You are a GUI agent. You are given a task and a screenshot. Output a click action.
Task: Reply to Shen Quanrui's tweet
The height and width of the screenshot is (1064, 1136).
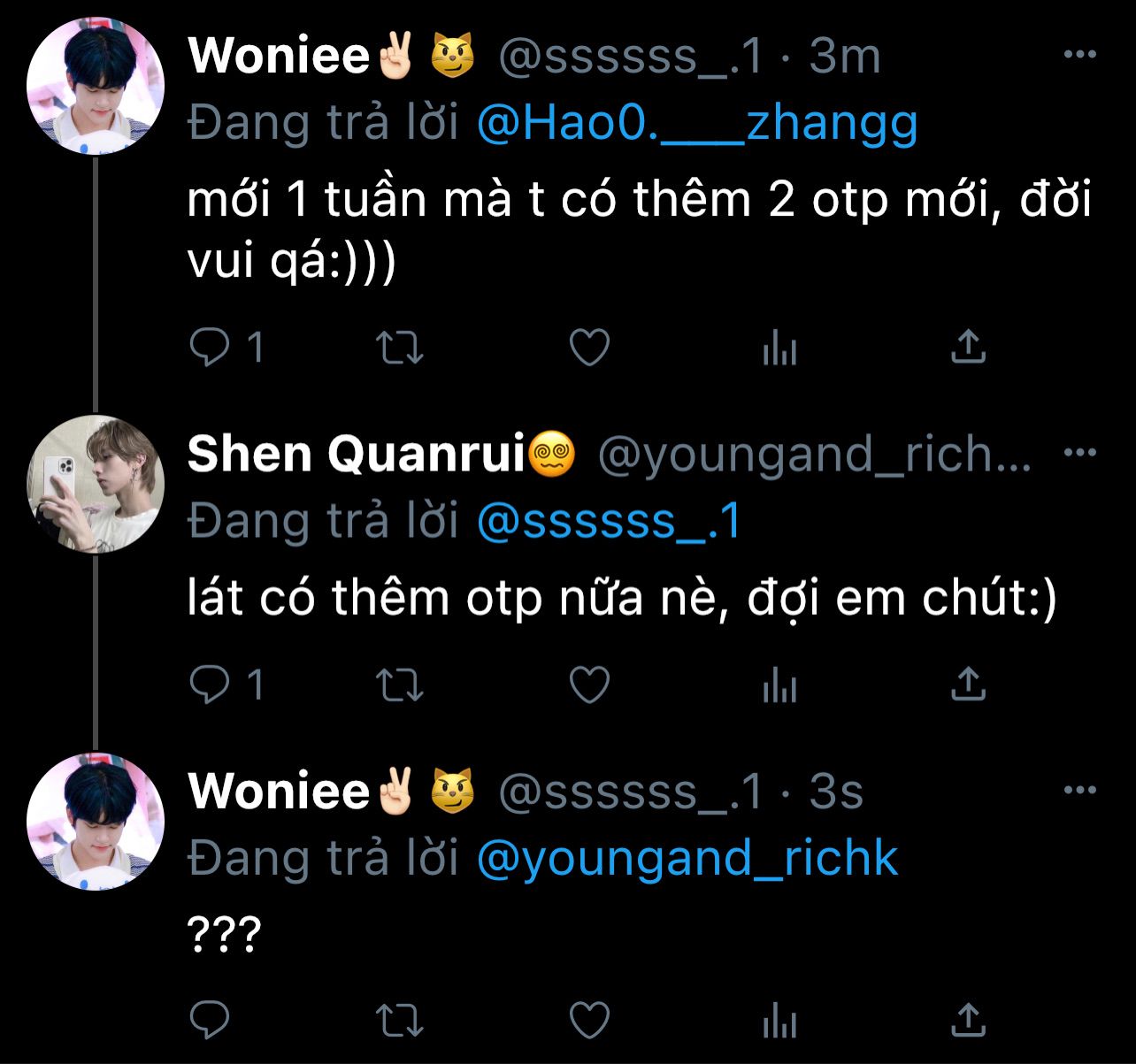click(x=211, y=685)
